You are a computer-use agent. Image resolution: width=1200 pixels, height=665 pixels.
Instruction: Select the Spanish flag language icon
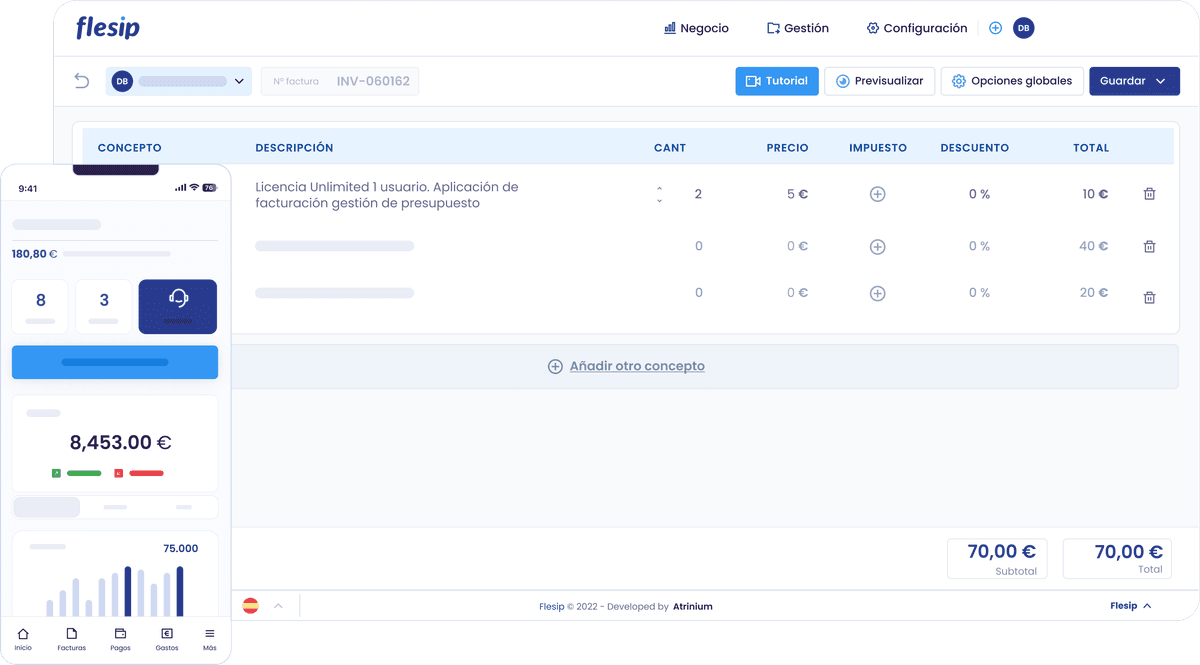pyautogui.click(x=249, y=605)
